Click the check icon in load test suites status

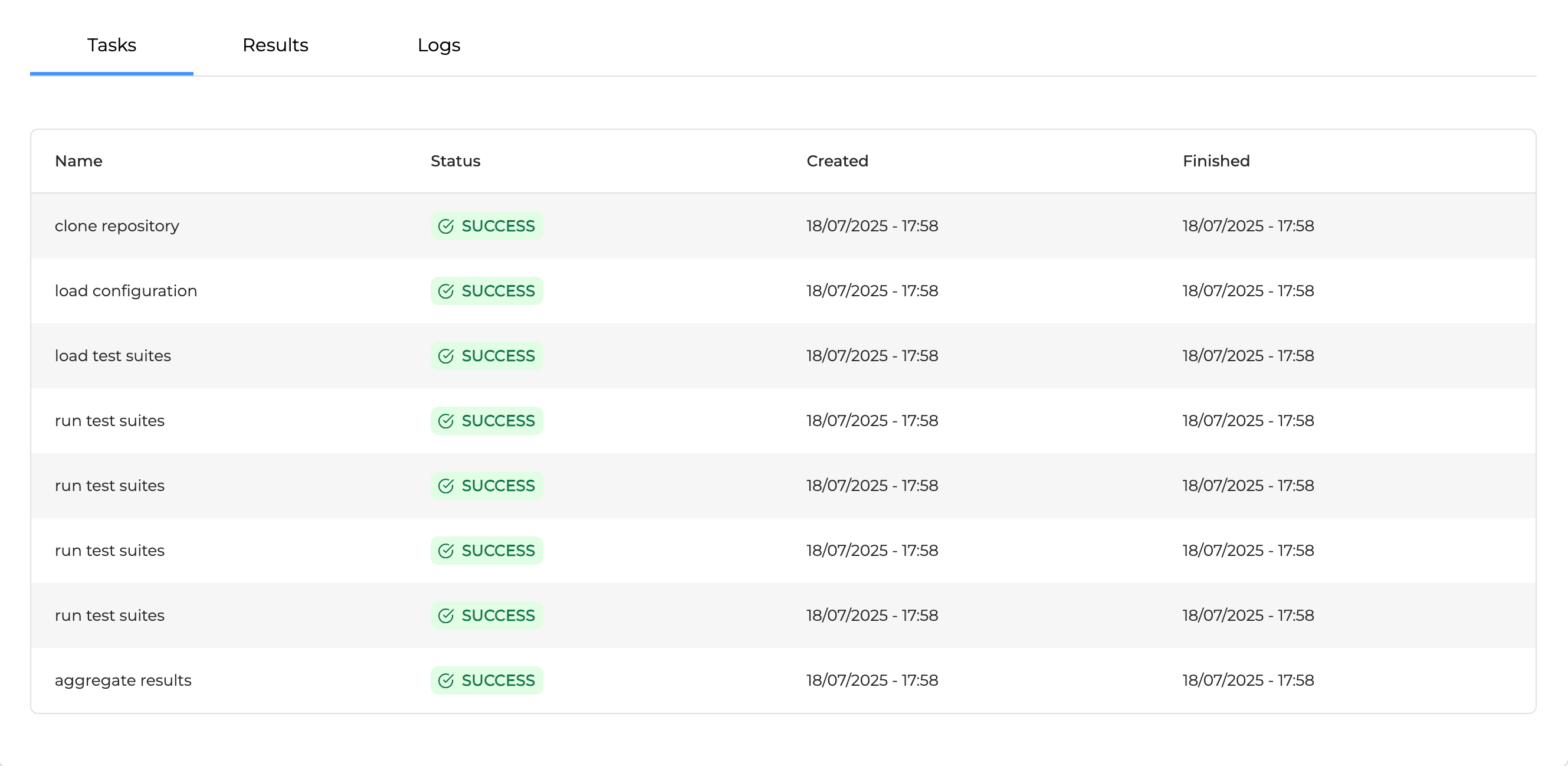coord(445,356)
